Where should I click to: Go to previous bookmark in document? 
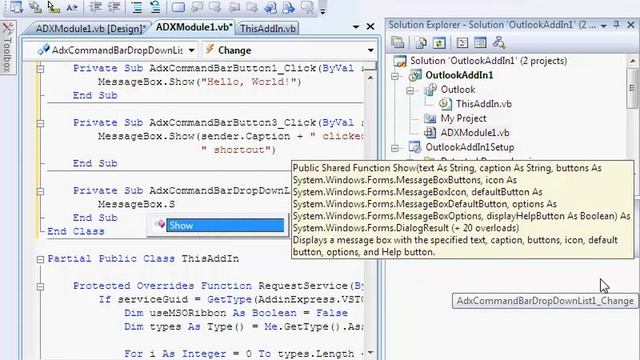pos(270,7)
